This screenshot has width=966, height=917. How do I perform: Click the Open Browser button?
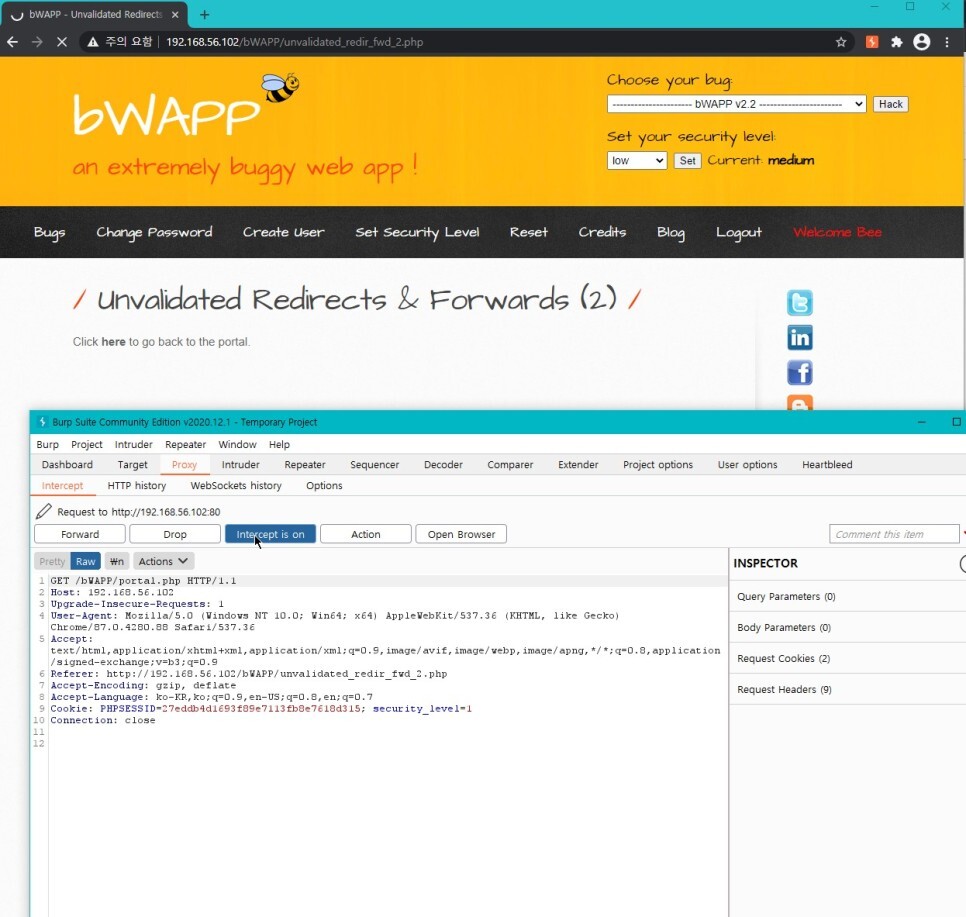coord(461,534)
